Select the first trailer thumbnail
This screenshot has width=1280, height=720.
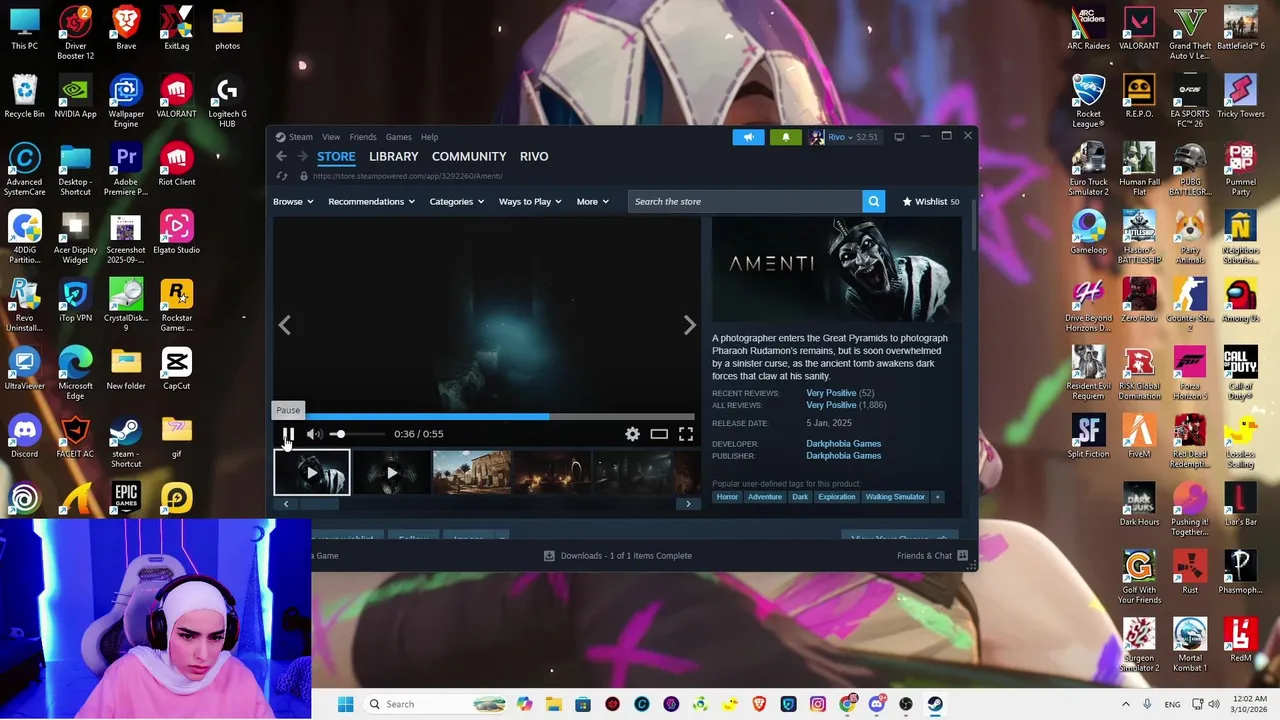click(x=312, y=473)
